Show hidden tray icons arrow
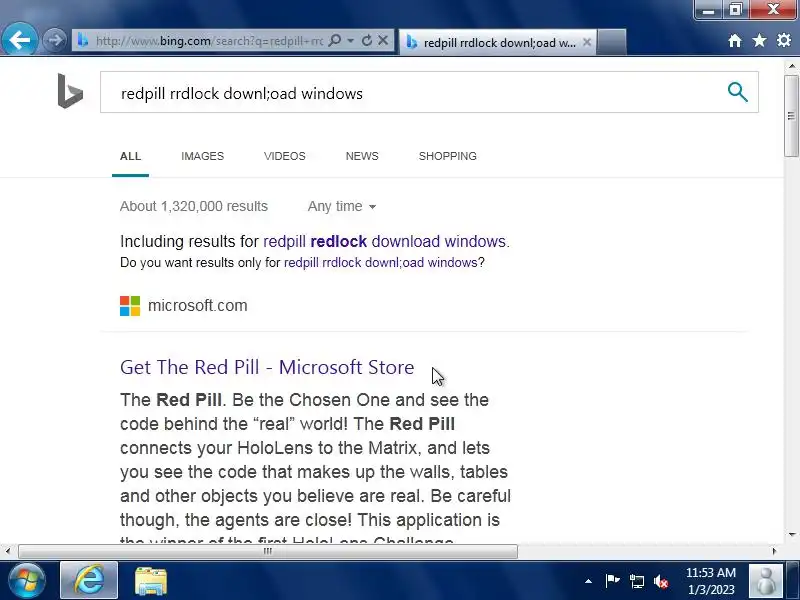This screenshot has height=600, width=800. 588,581
